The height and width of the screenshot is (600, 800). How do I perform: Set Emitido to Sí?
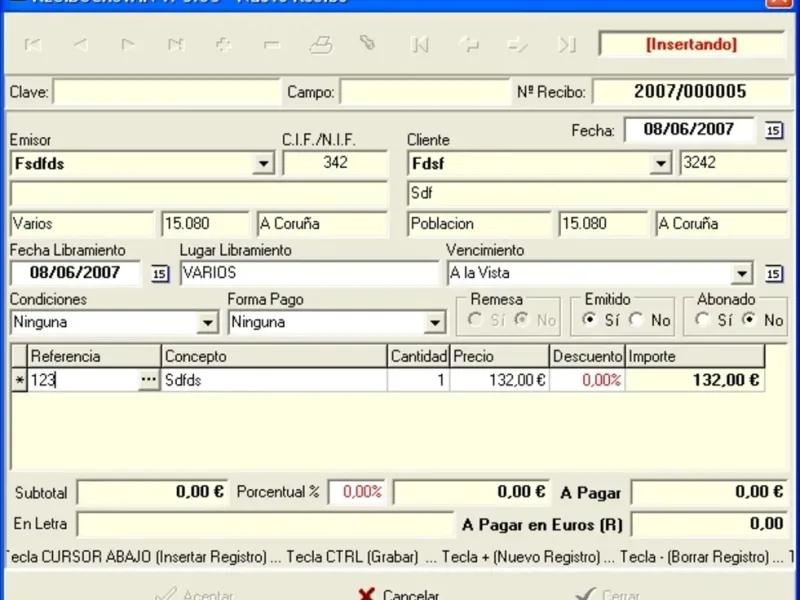(589, 320)
